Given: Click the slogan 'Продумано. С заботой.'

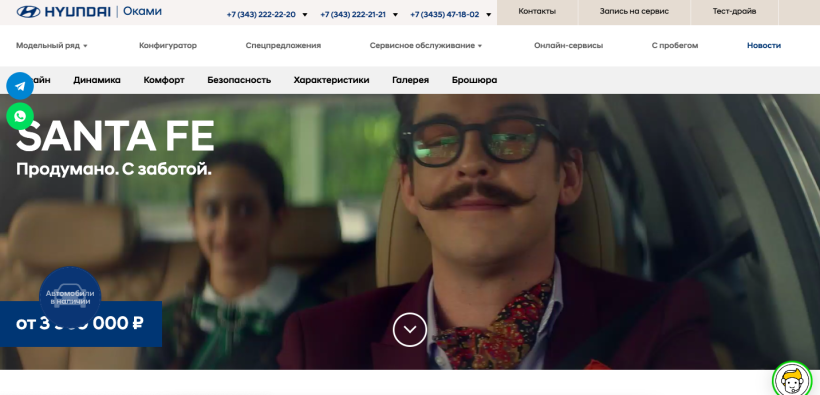Looking at the screenshot, I should pos(114,170).
